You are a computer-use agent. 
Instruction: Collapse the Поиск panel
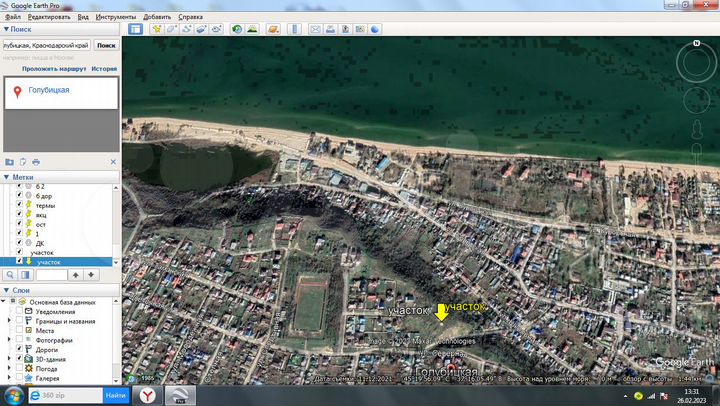tap(5, 30)
